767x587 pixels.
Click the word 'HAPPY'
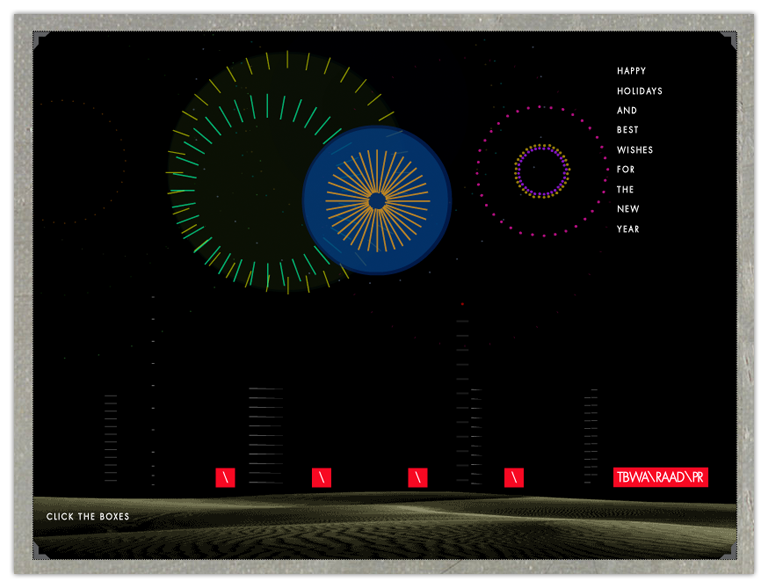coord(631,71)
